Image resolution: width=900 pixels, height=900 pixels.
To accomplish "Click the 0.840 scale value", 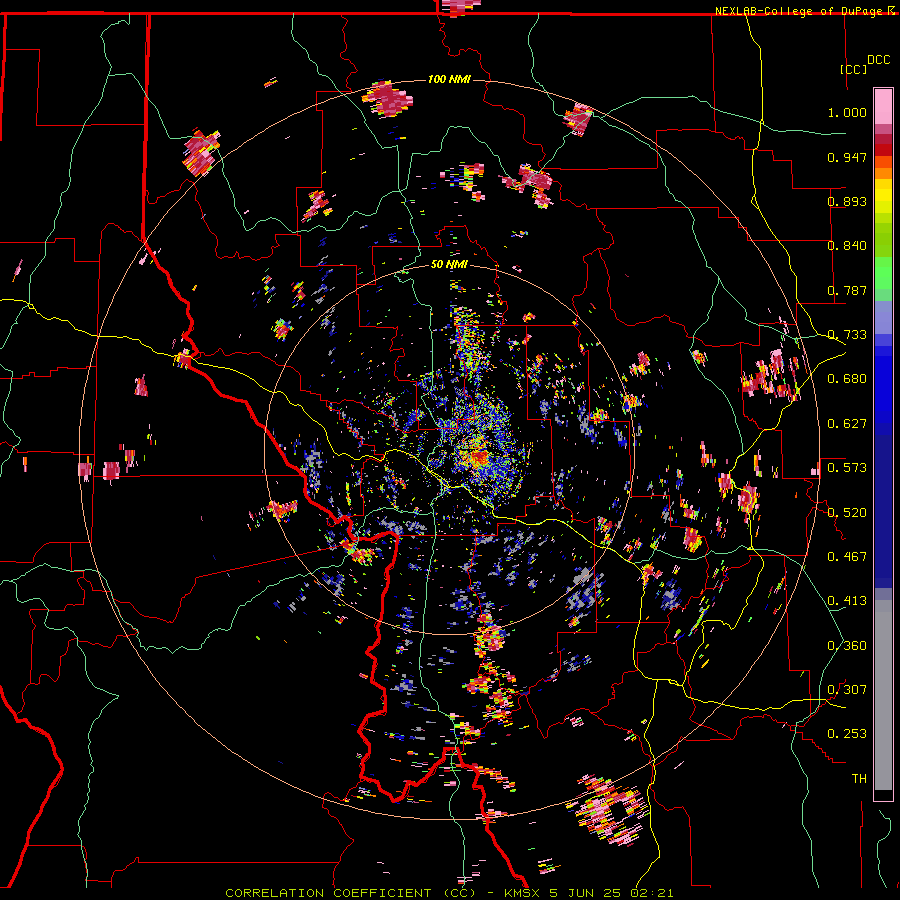I will [x=847, y=246].
